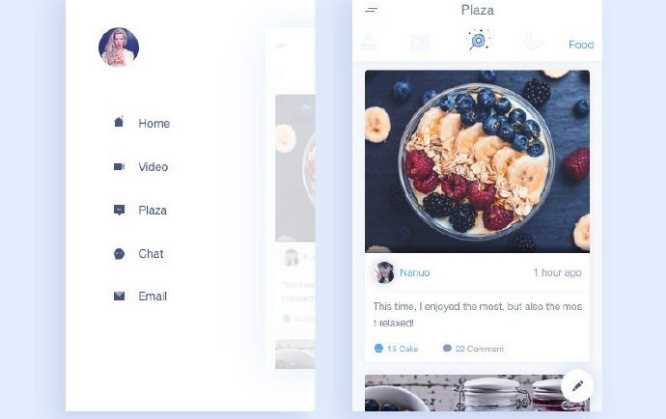Switch to the Food category tab
666x419 pixels.
coord(581,45)
